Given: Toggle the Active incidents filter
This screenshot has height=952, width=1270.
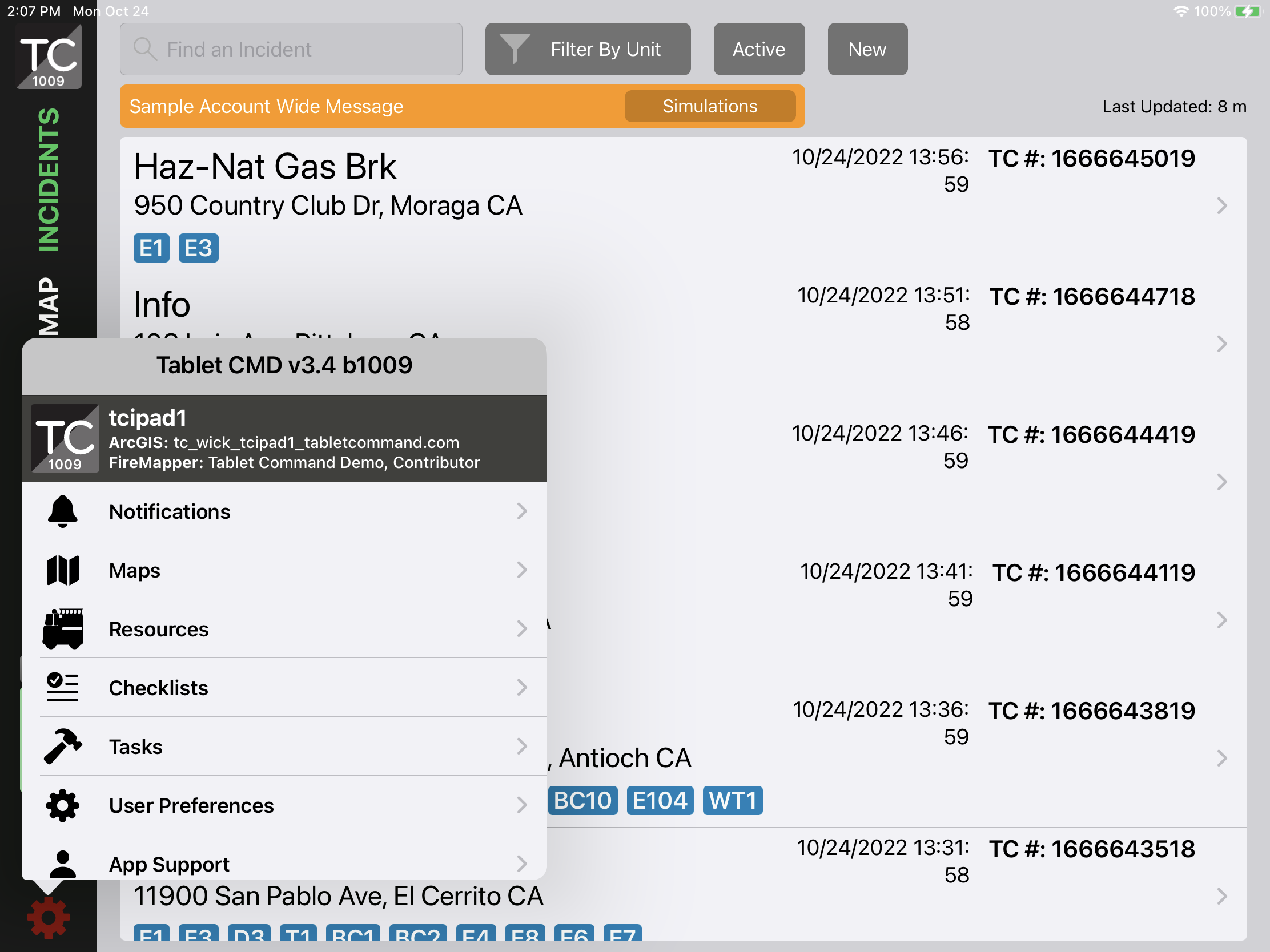Looking at the screenshot, I should [758, 49].
